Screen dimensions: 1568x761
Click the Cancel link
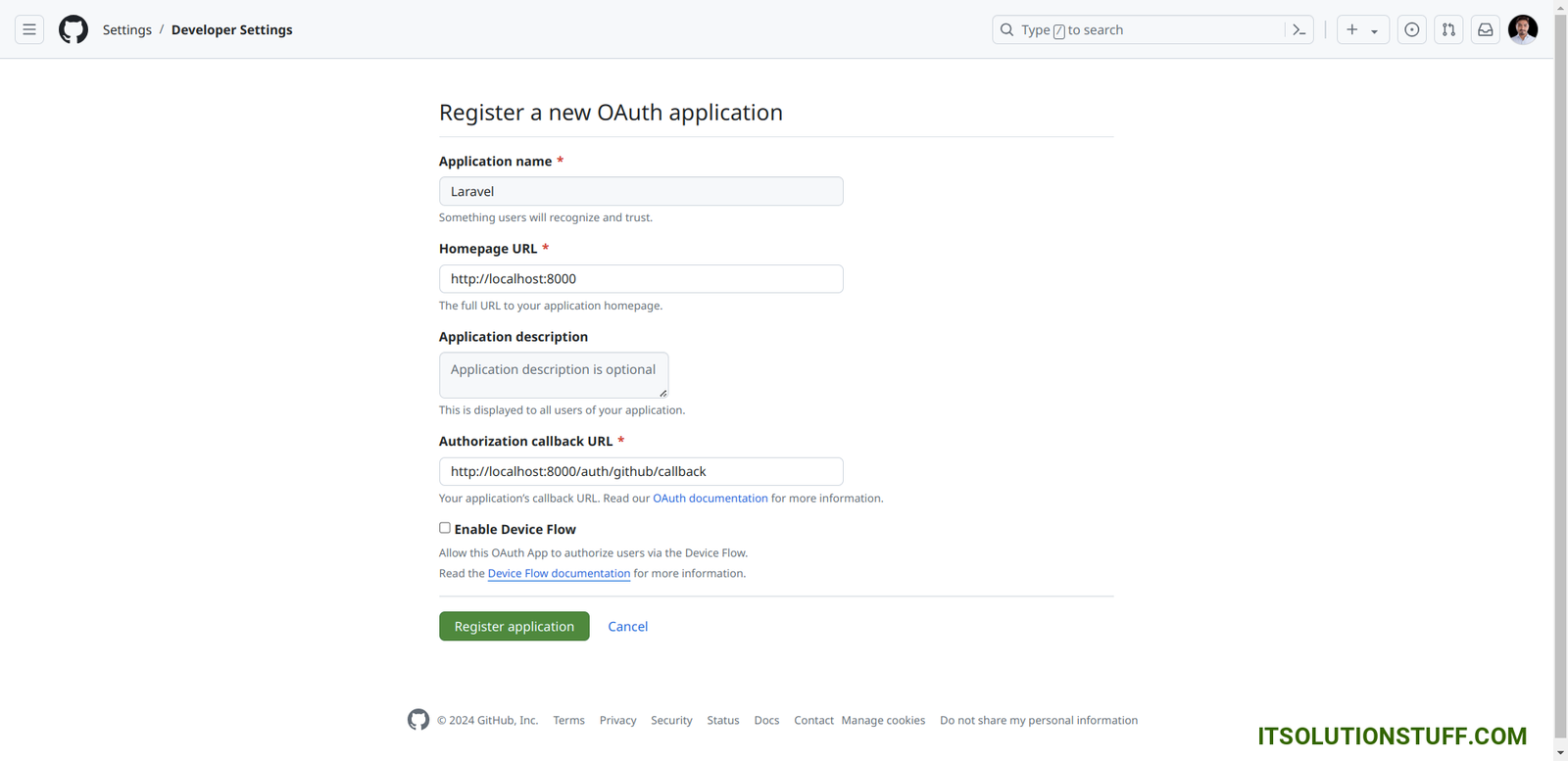[628, 627]
